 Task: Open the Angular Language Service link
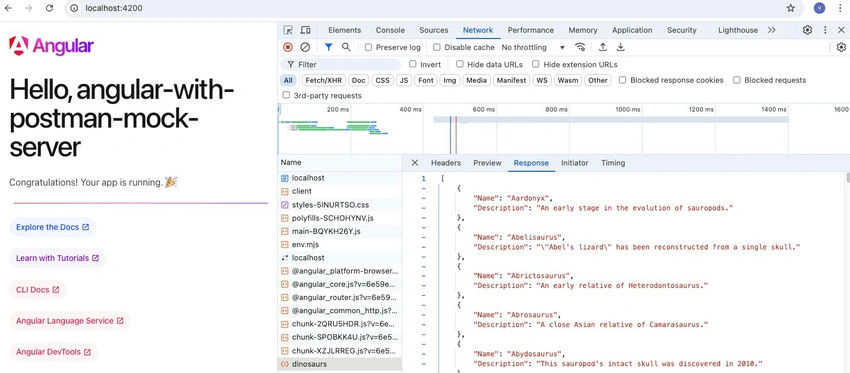tap(70, 321)
